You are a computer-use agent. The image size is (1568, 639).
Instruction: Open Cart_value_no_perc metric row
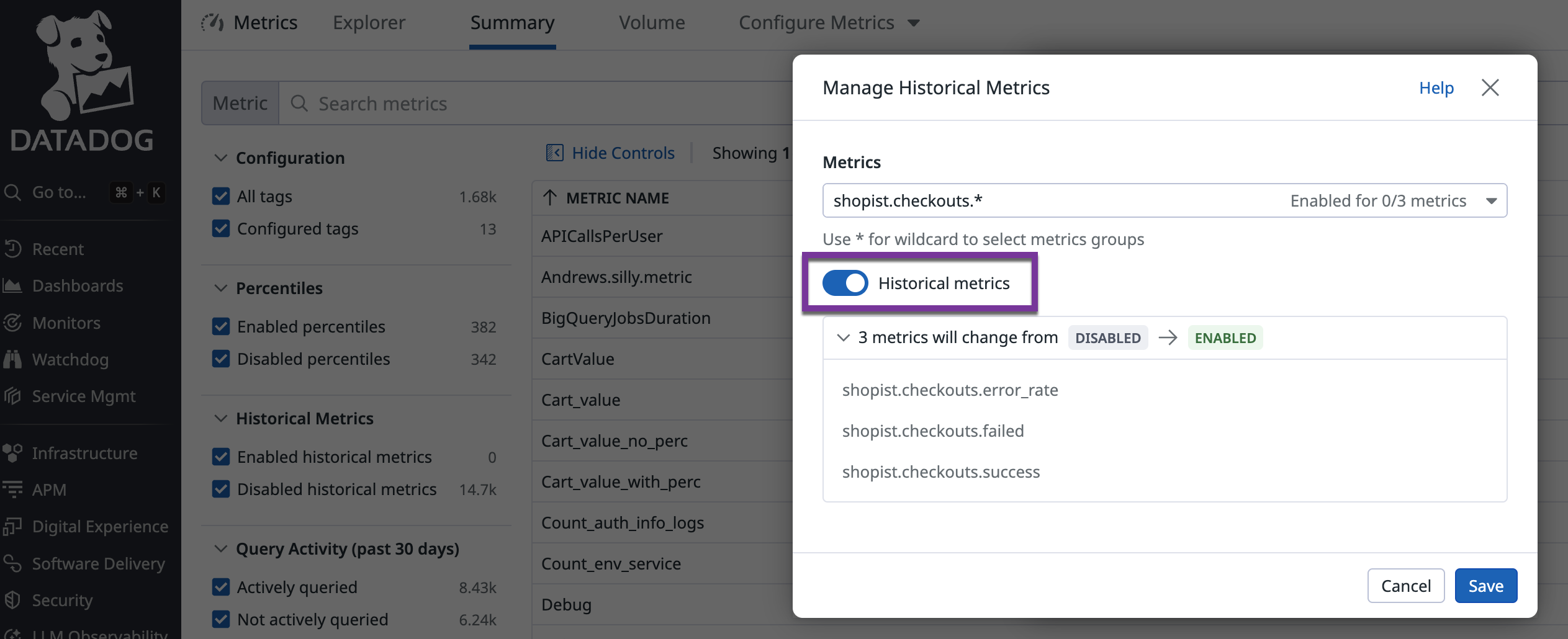[662, 440]
